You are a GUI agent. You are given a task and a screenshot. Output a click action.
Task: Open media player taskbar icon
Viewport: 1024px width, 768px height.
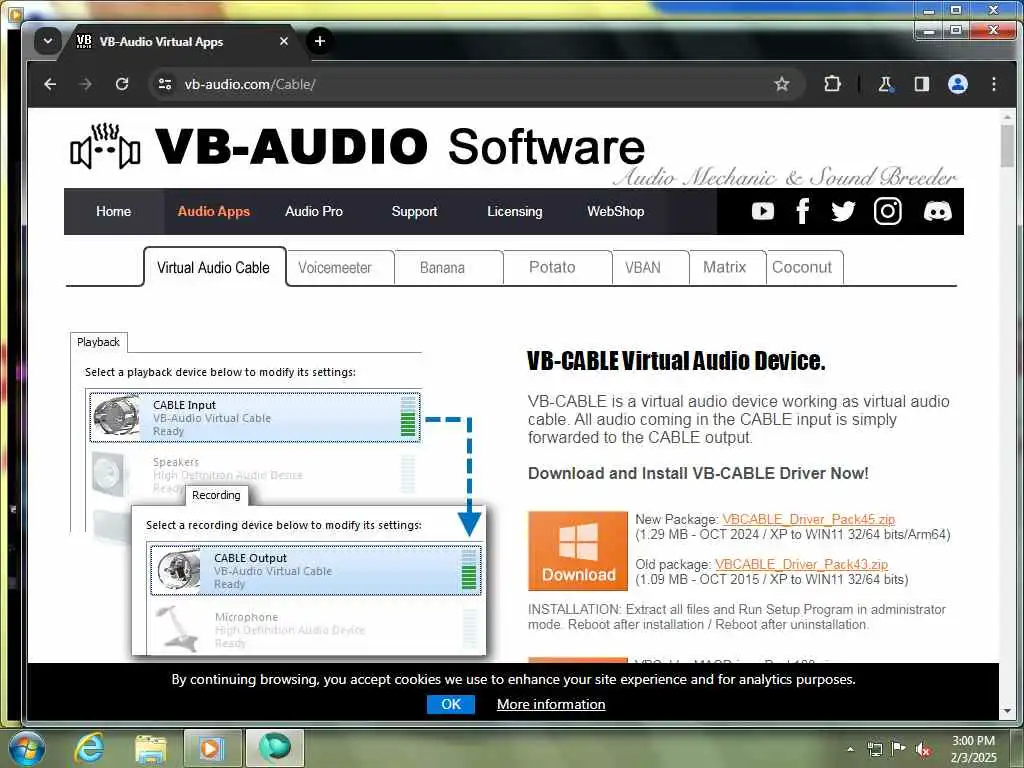point(212,748)
